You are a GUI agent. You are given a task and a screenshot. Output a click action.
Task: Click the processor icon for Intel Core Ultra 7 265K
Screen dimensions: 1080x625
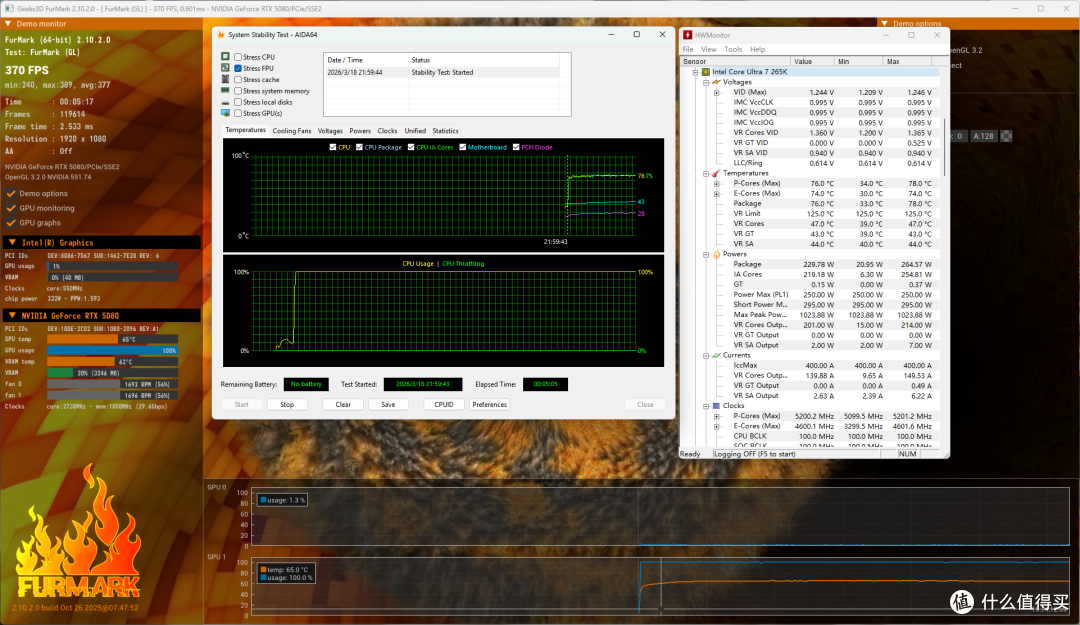(x=706, y=72)
